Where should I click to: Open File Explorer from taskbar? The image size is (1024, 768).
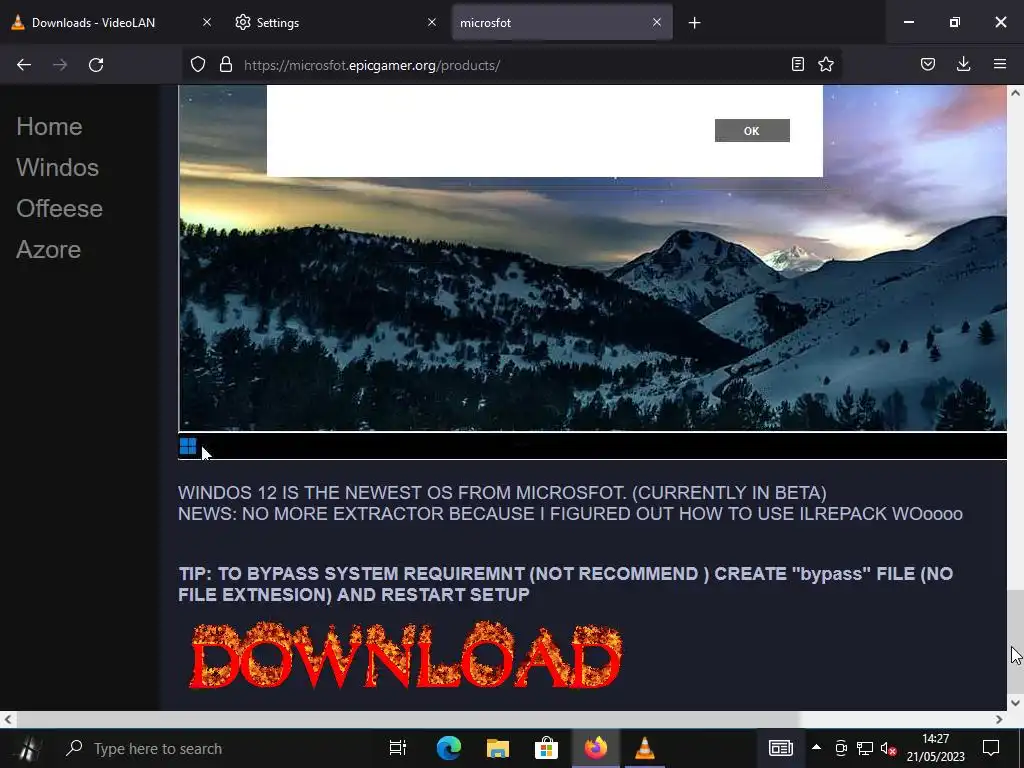[x=498, y=748]
